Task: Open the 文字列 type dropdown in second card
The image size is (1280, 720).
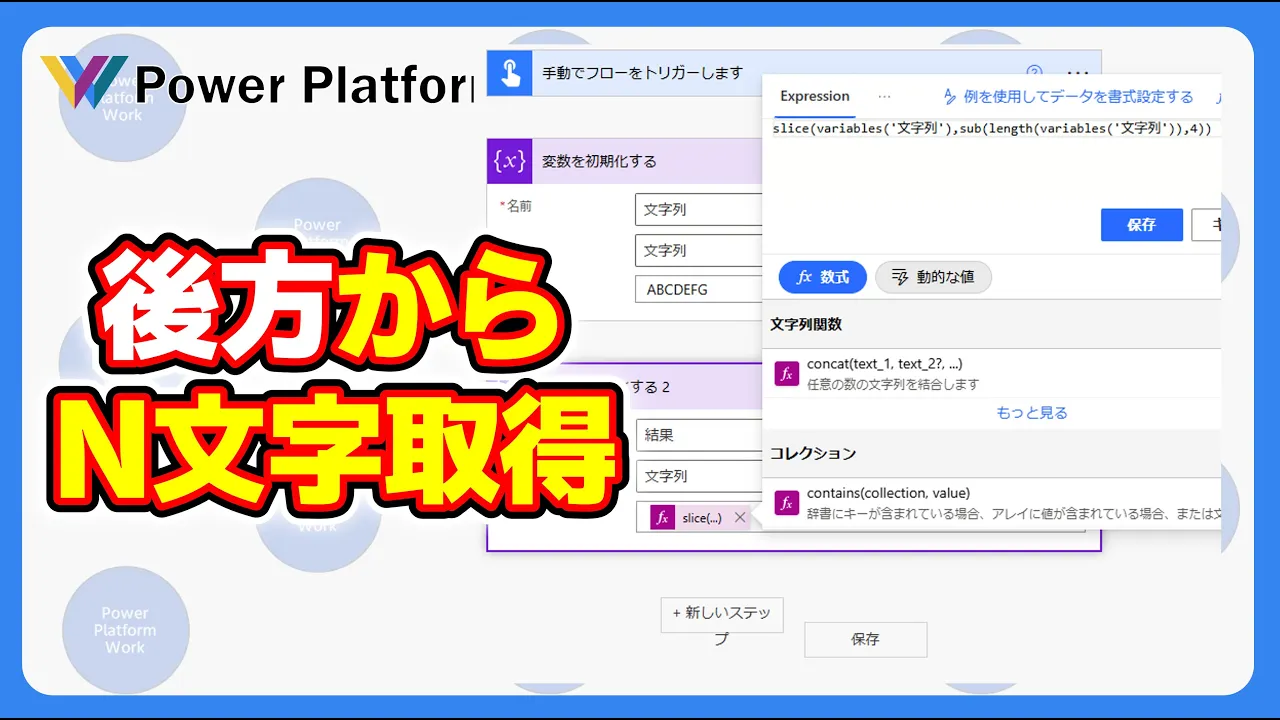Action: click(699, 476)
